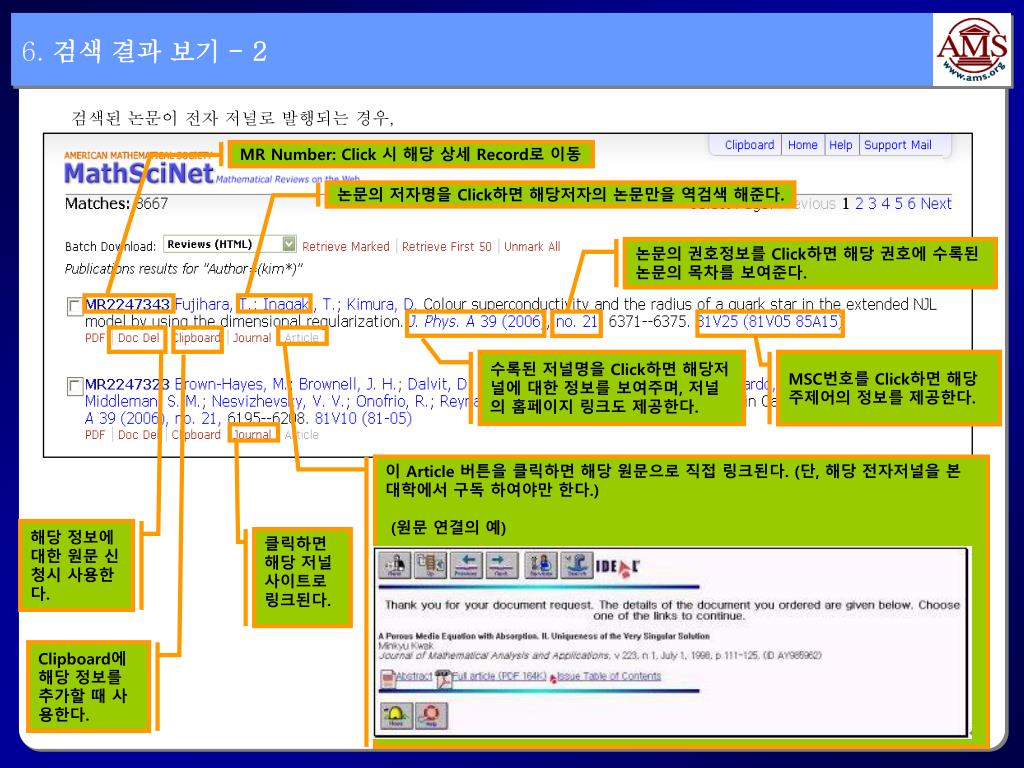Click the IDEAL bottom Home icon

[396, 715]
